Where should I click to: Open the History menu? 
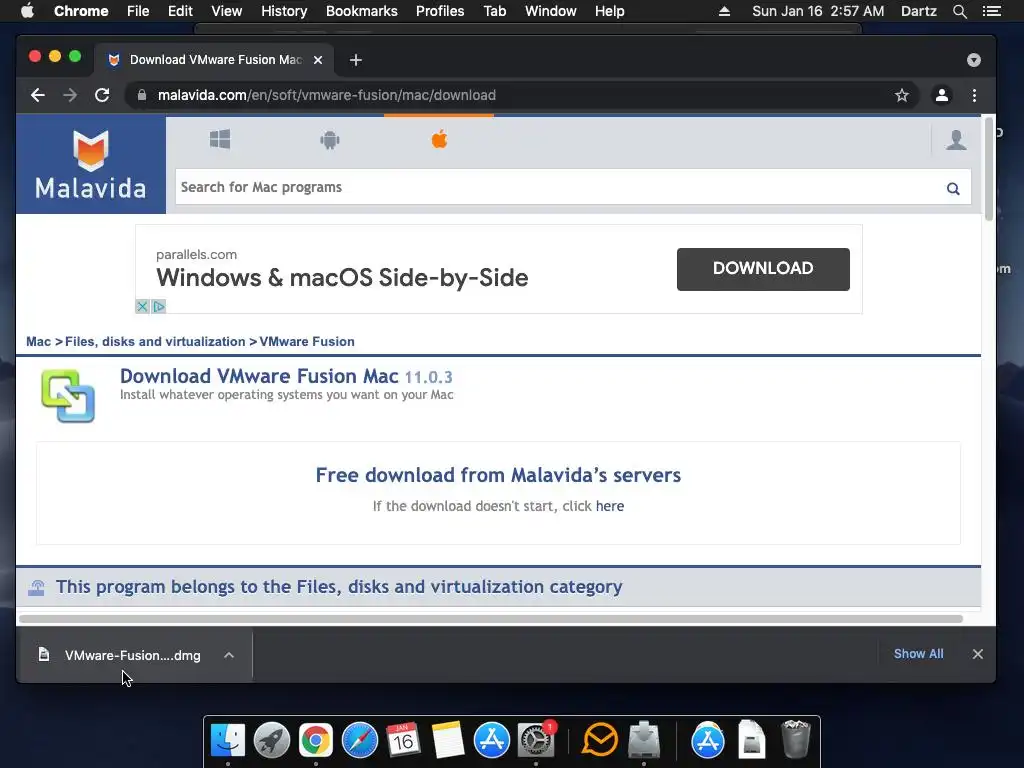pyautogui.click(x=284, y=11)
